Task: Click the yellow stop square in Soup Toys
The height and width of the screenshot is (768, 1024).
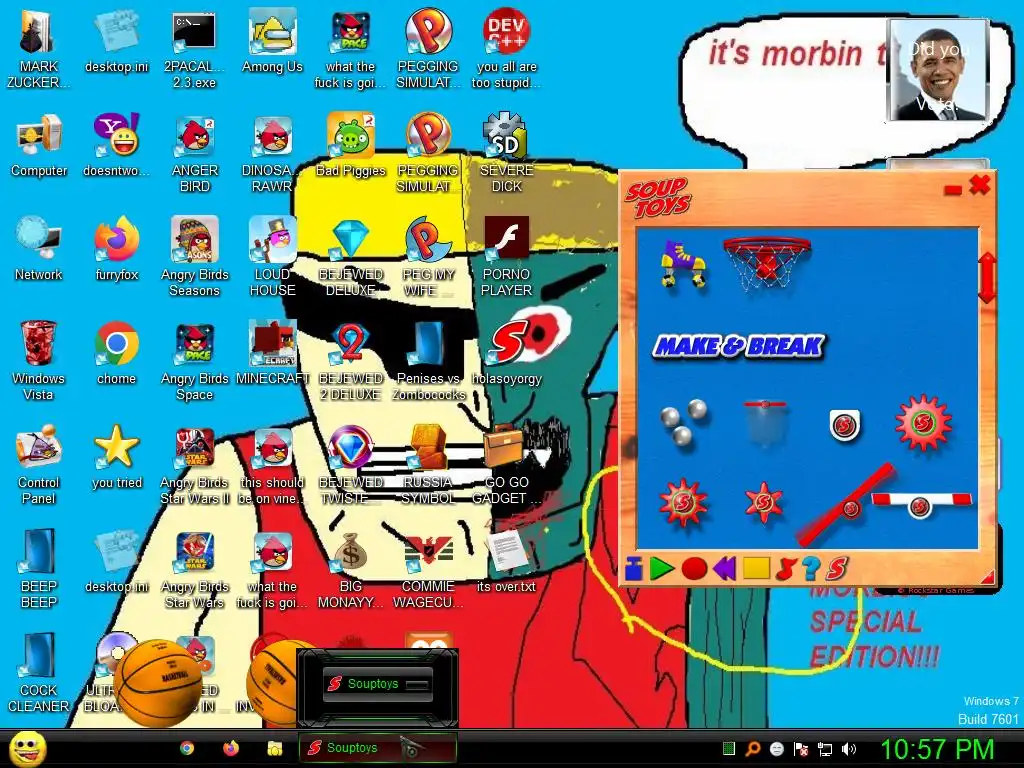Action: (756, 568)
